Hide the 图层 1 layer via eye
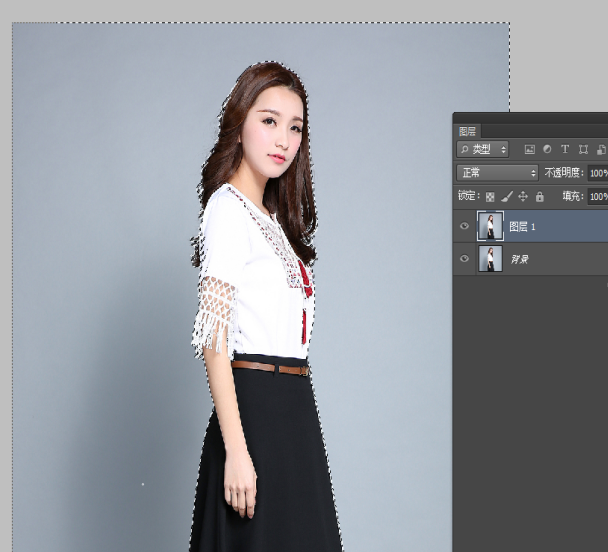Screen dimensions: 608x552 pyautogui.click(x=464, y=226)
